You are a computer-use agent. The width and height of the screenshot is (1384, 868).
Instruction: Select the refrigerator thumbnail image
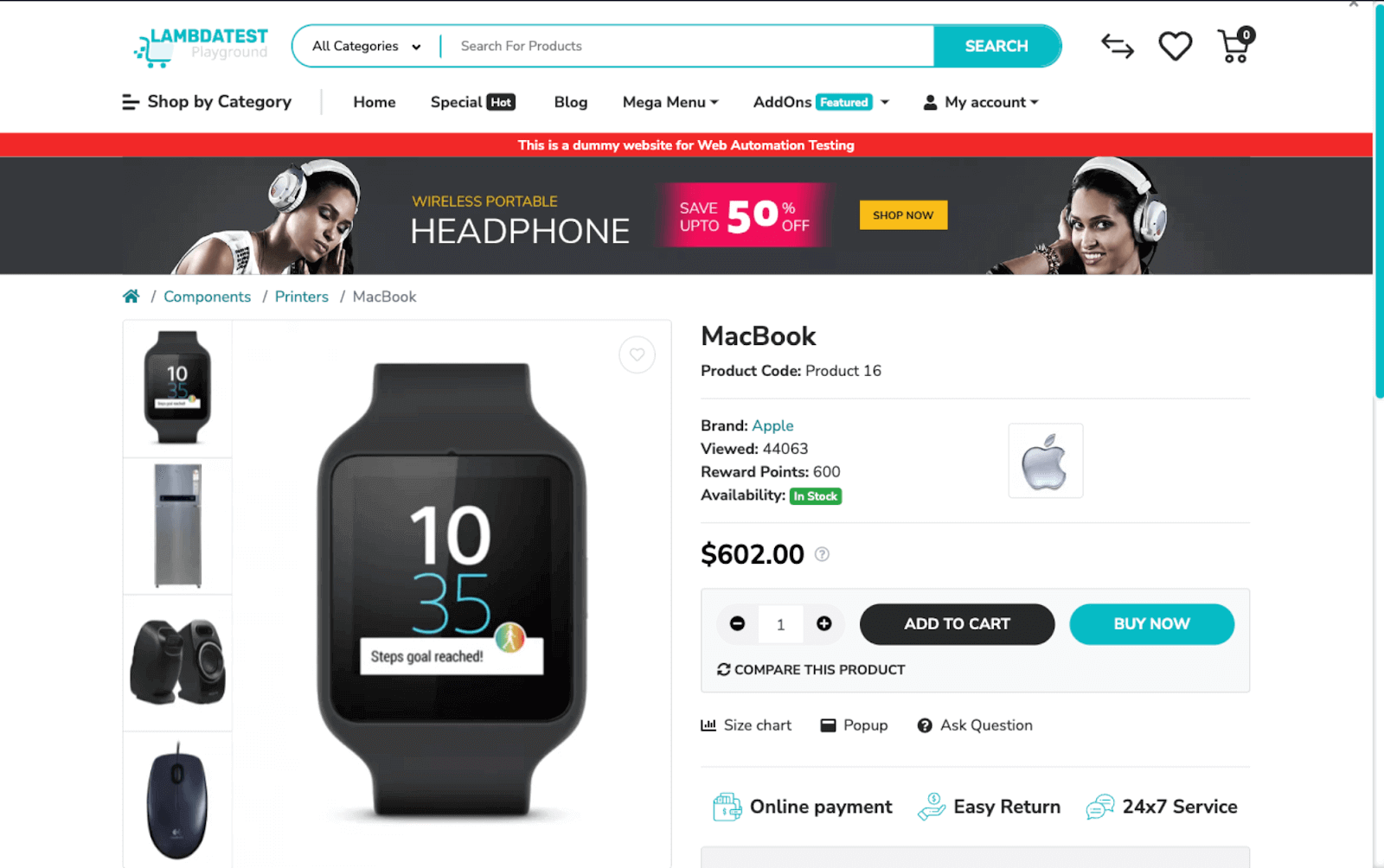coord(177,527)
